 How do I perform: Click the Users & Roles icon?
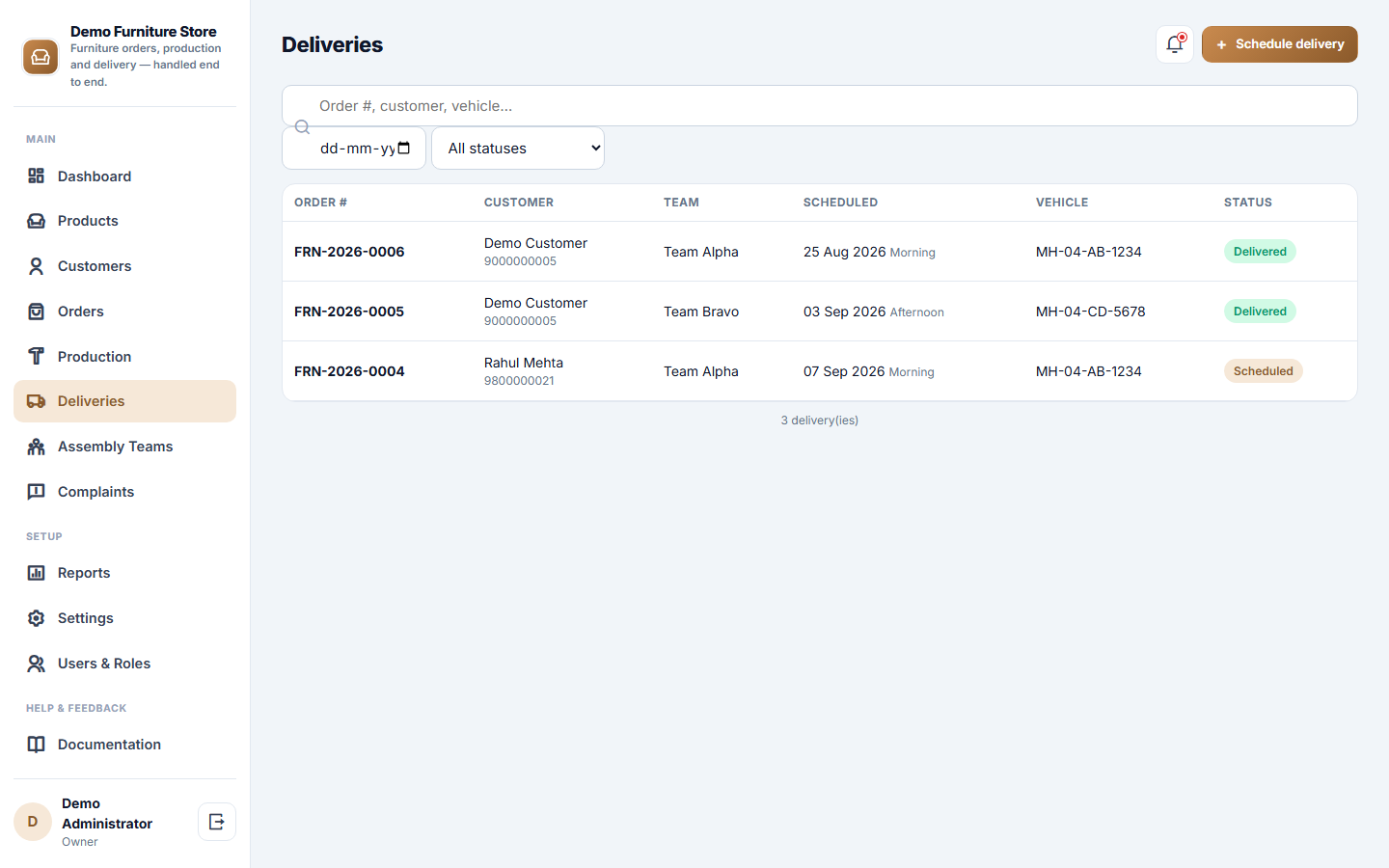click(37, 664)
